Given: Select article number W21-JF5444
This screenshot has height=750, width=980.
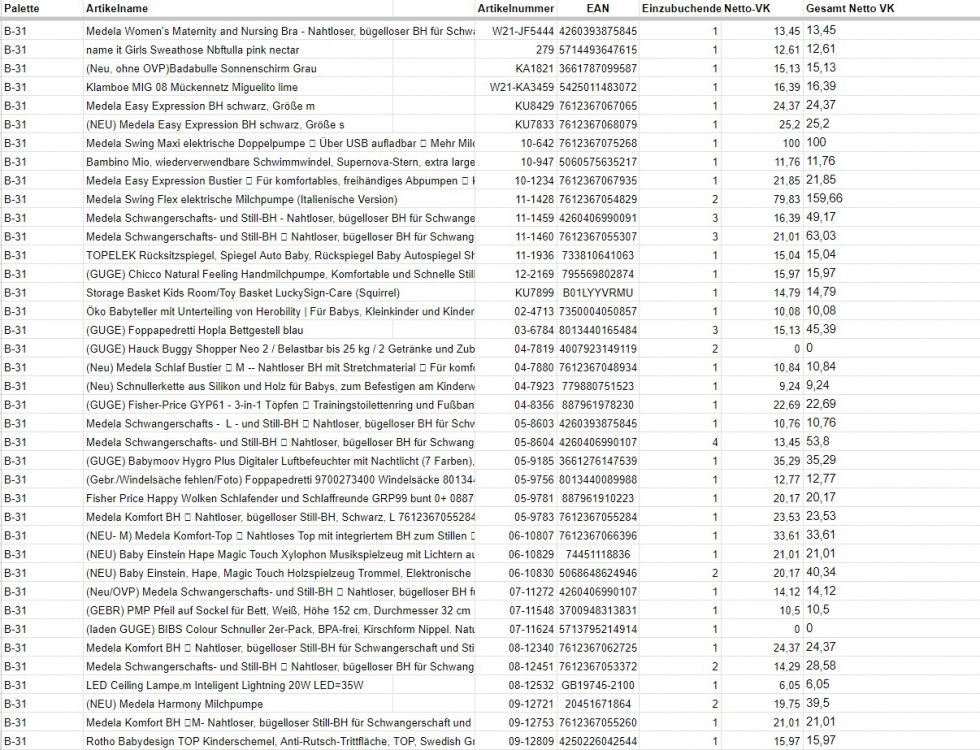Looking at the screenshot, I should [522, 31].
